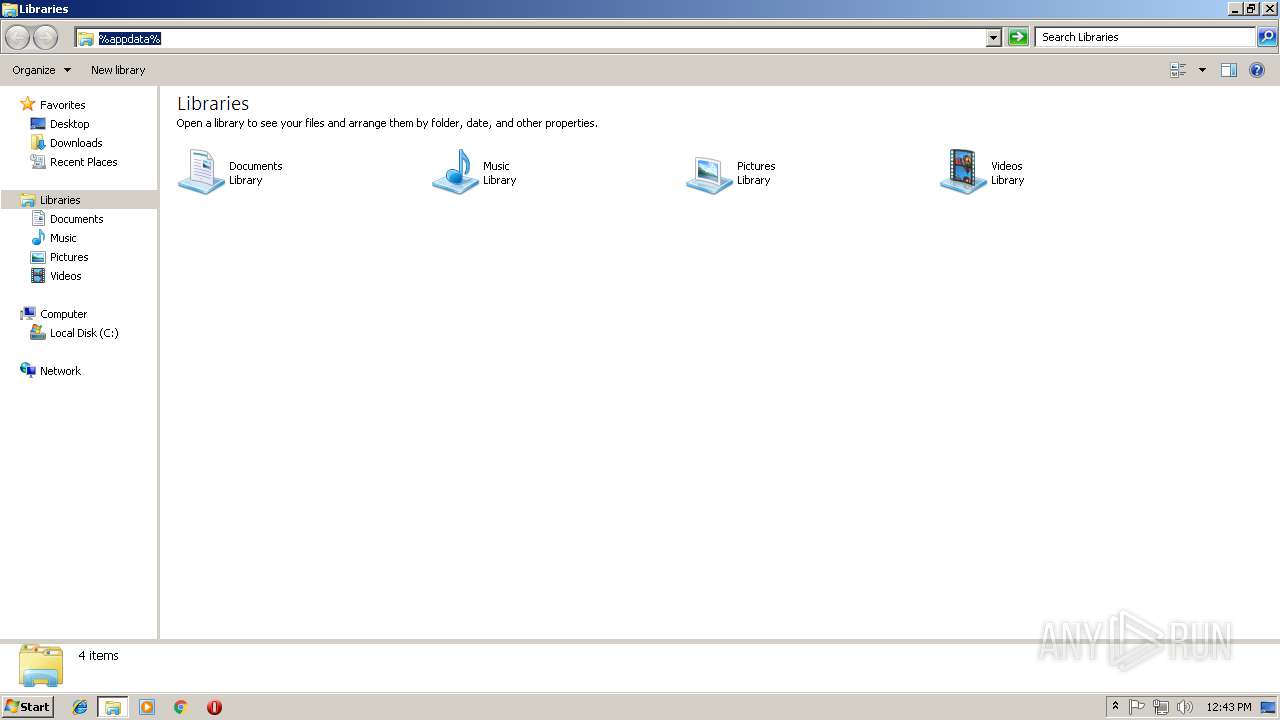1280x720 pixels.
Task: Click Windows Explorer taskbar button
Action: [113, 707]
